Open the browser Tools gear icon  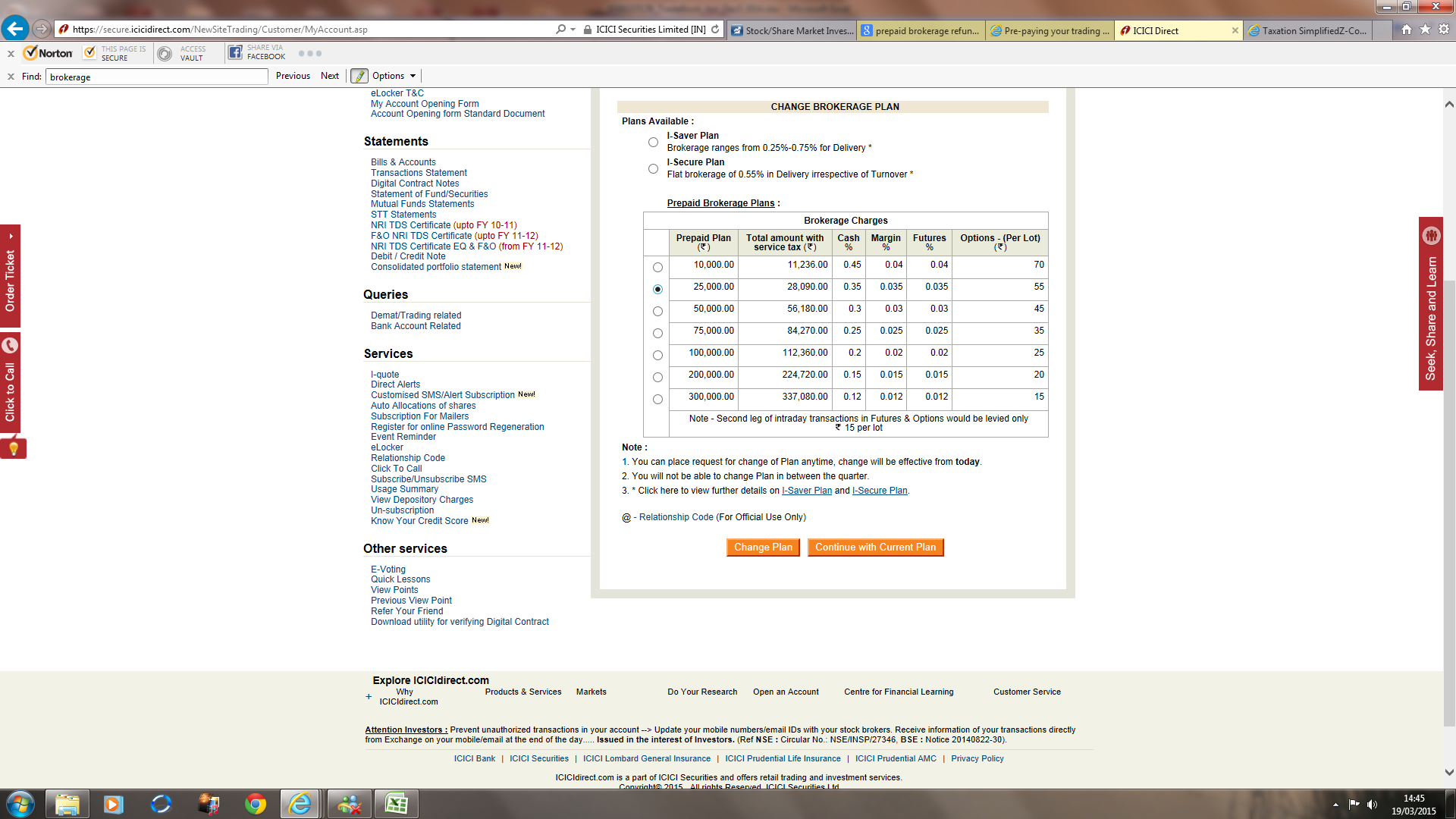pyautogui.click(x=1444, y=30)
